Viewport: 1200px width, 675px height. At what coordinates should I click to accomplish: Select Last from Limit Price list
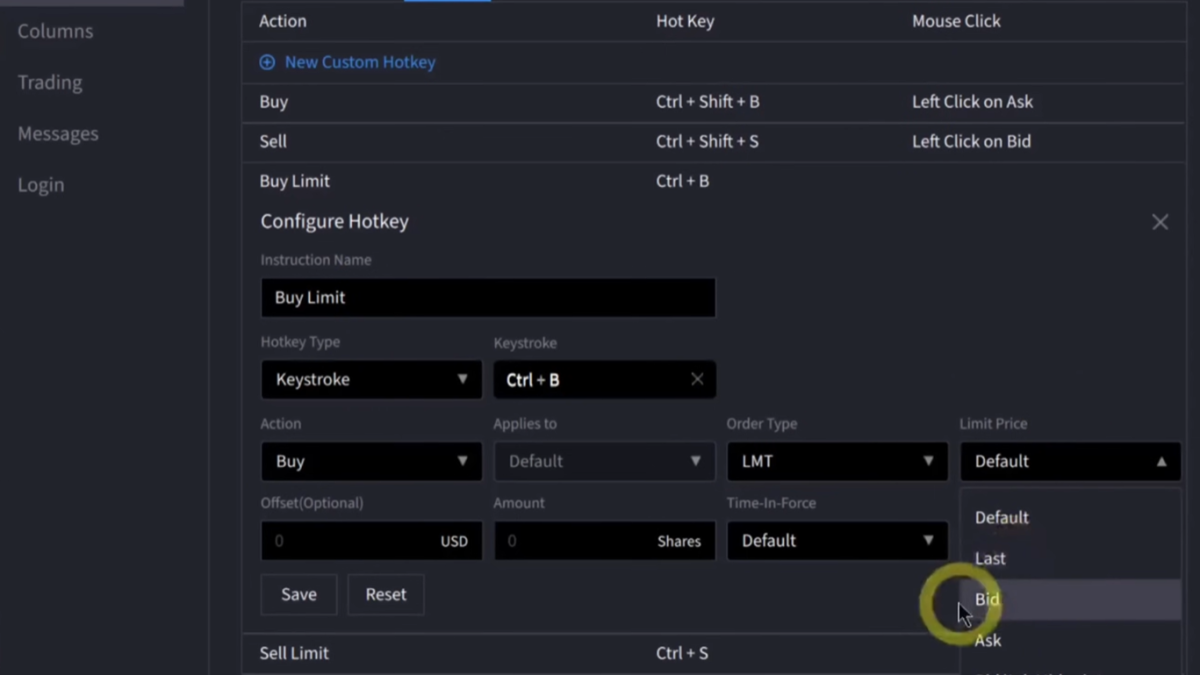pyautogui.click(x=1070, y=558)
